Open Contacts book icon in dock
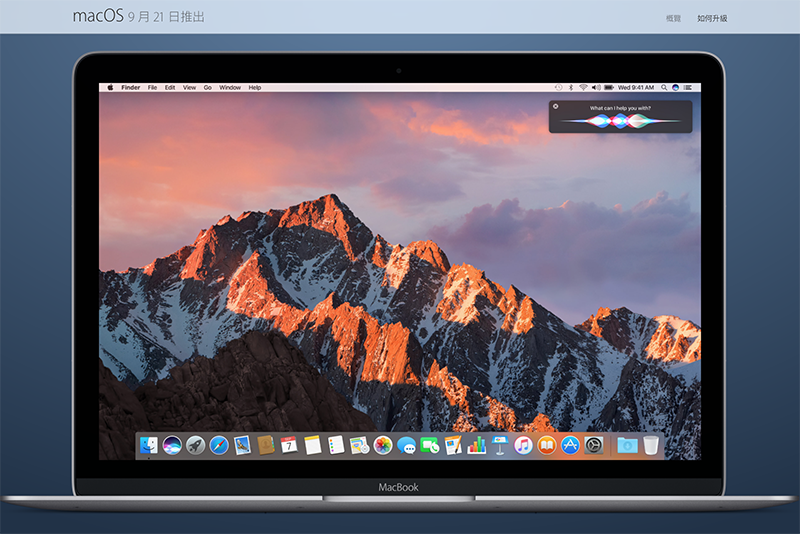The height and width of the screenshot is (534, 800). pyautogui.click(x=266, y=445)
